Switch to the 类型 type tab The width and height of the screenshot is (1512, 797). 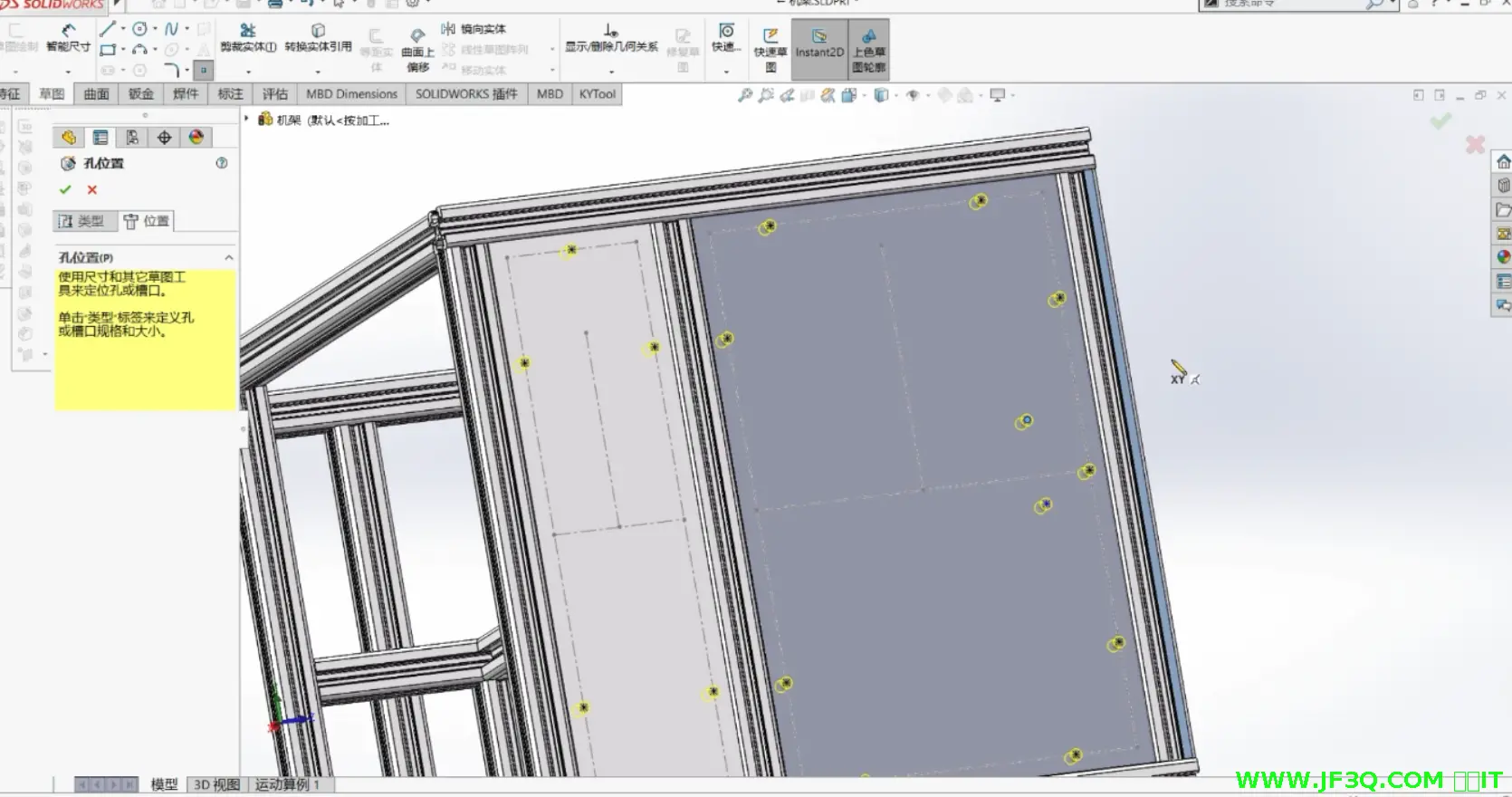81,221
